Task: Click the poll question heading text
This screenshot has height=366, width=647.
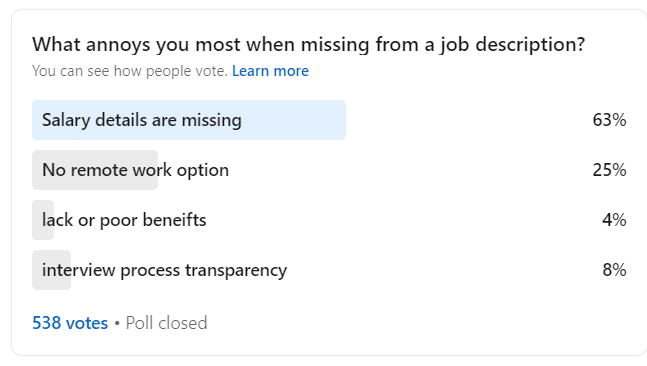Action: click(x=309, y=45)
